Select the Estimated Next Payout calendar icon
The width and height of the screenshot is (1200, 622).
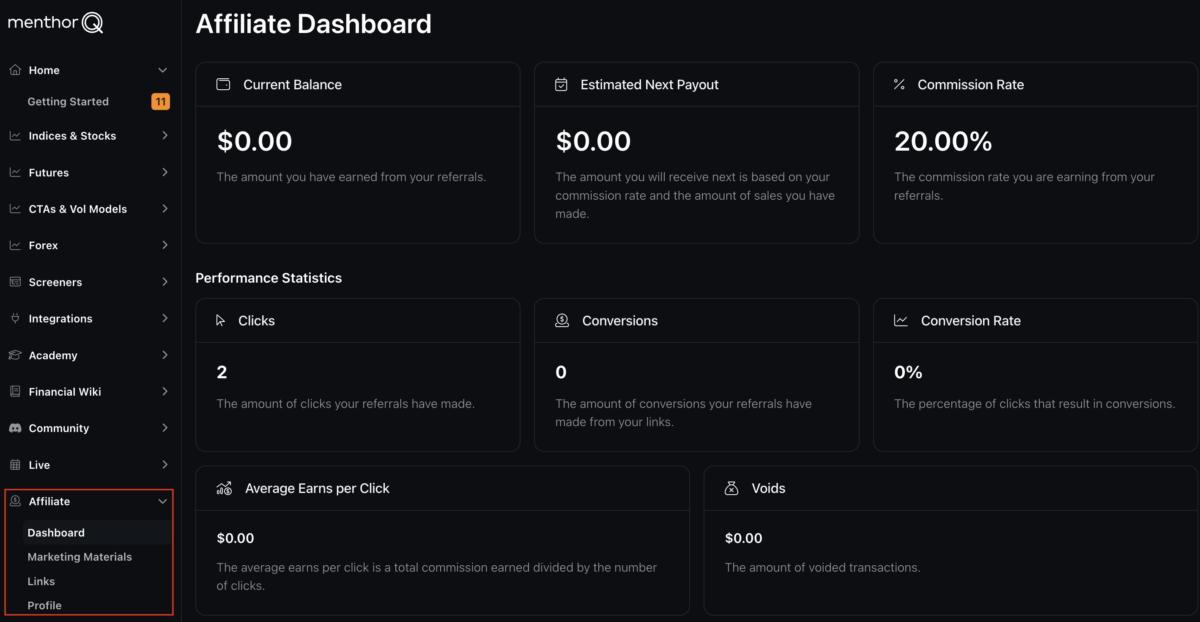(562, 85)
